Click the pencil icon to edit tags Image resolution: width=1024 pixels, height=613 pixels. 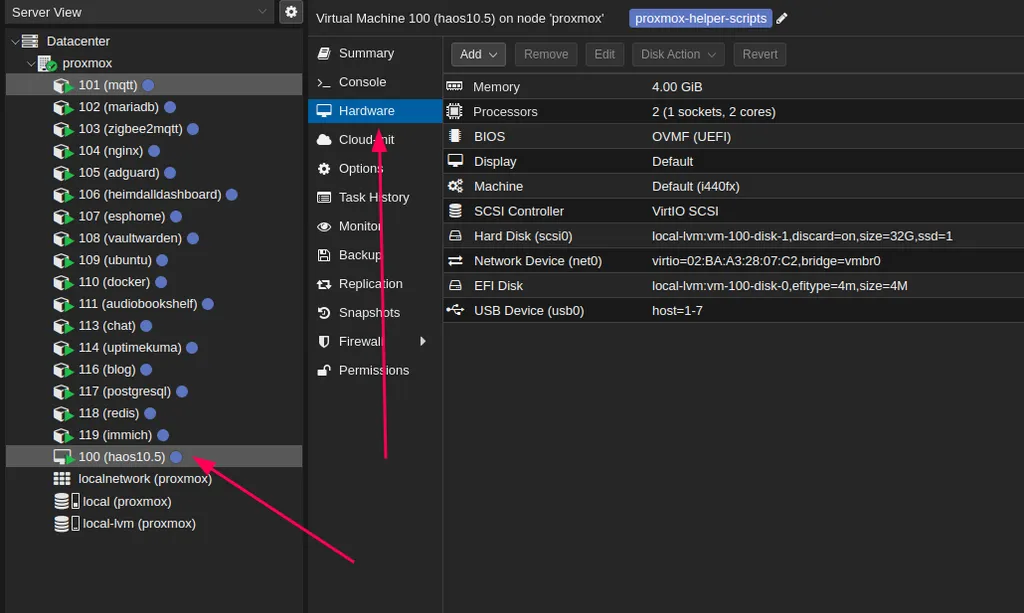click(782, 19)
